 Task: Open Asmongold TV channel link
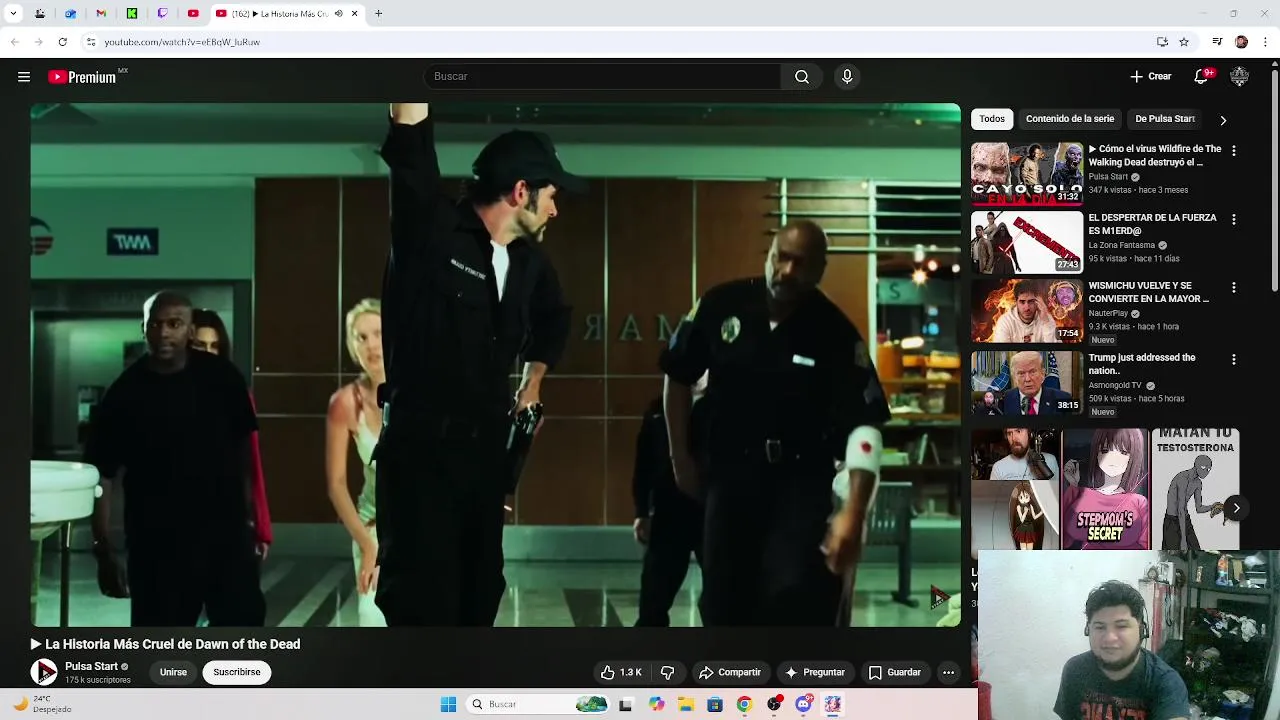[1115, 386]
